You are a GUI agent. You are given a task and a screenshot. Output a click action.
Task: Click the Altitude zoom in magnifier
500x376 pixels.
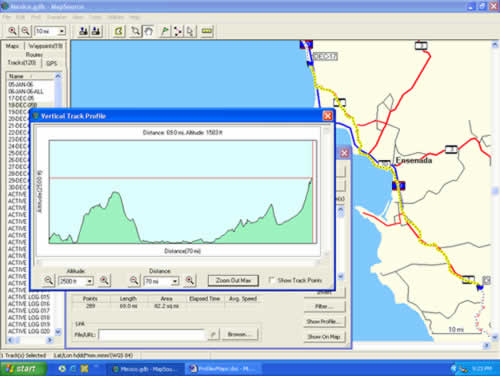[104, 281]
